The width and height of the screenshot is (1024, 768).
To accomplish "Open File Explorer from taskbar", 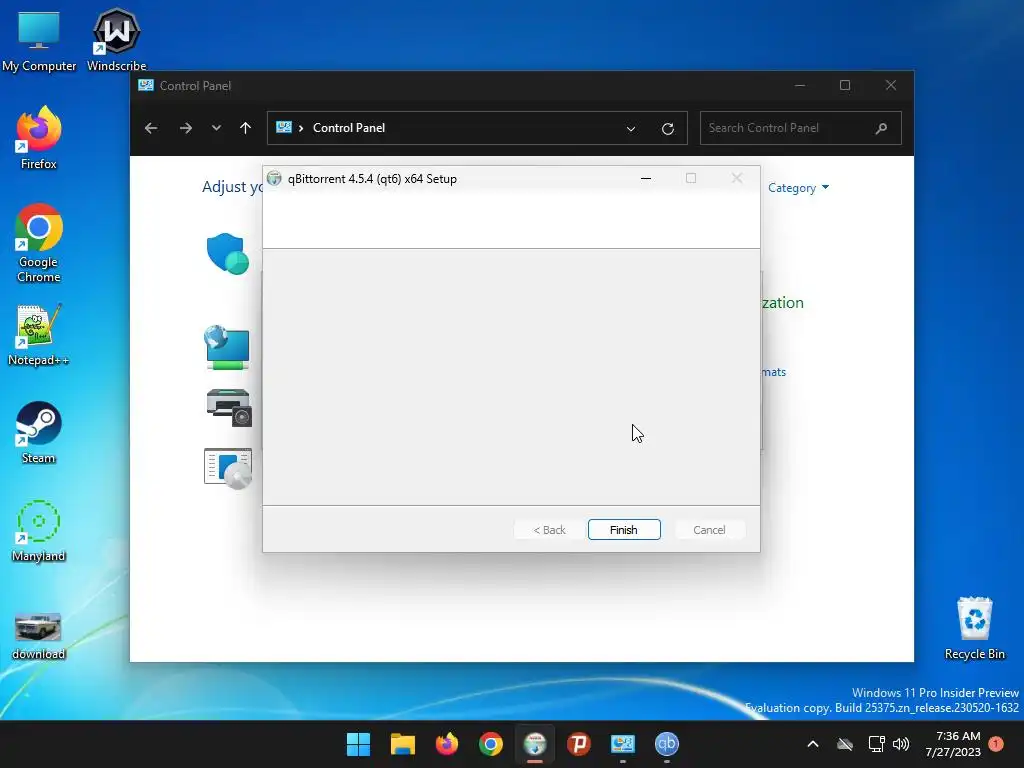I will 402,744.
